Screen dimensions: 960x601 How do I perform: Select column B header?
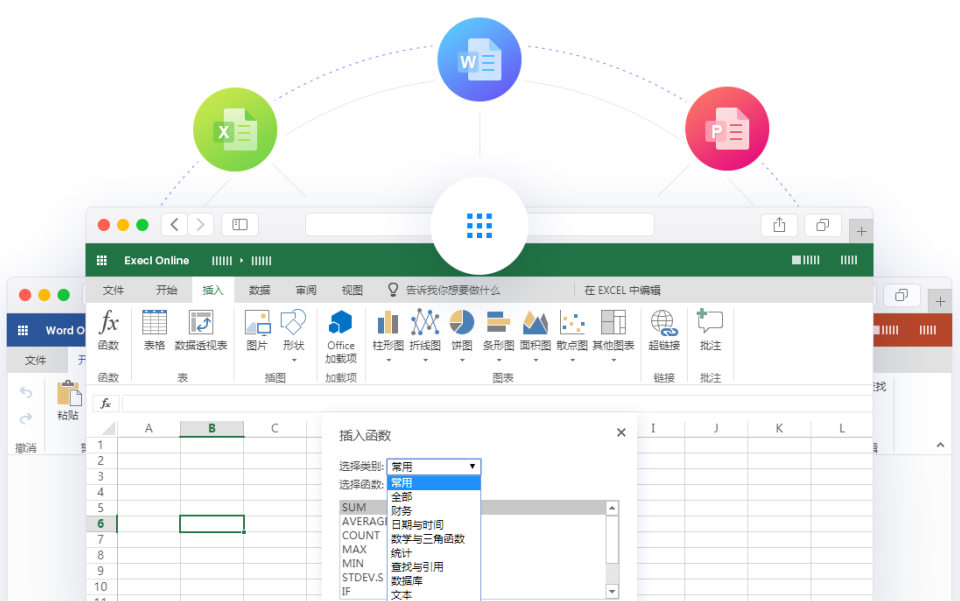tap(212, 428)
